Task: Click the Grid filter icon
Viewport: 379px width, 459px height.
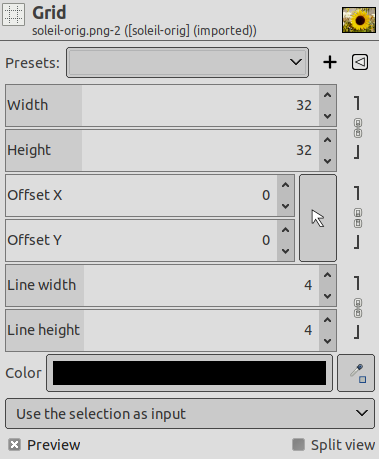Action: click(x=13, y=14)
